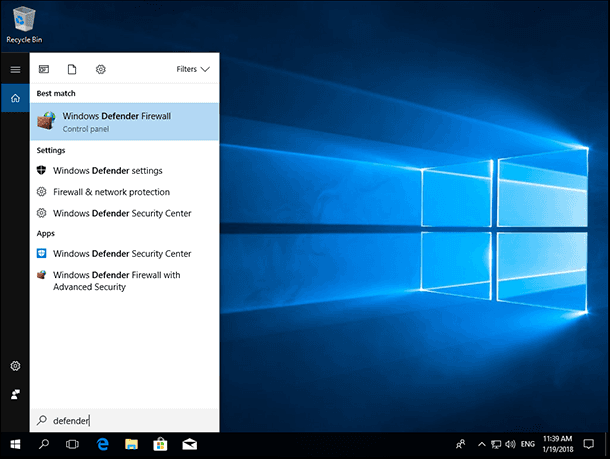This screenshot has height=459, width=610.
Task: Click network icon in system tray
Action: [496, 444]
